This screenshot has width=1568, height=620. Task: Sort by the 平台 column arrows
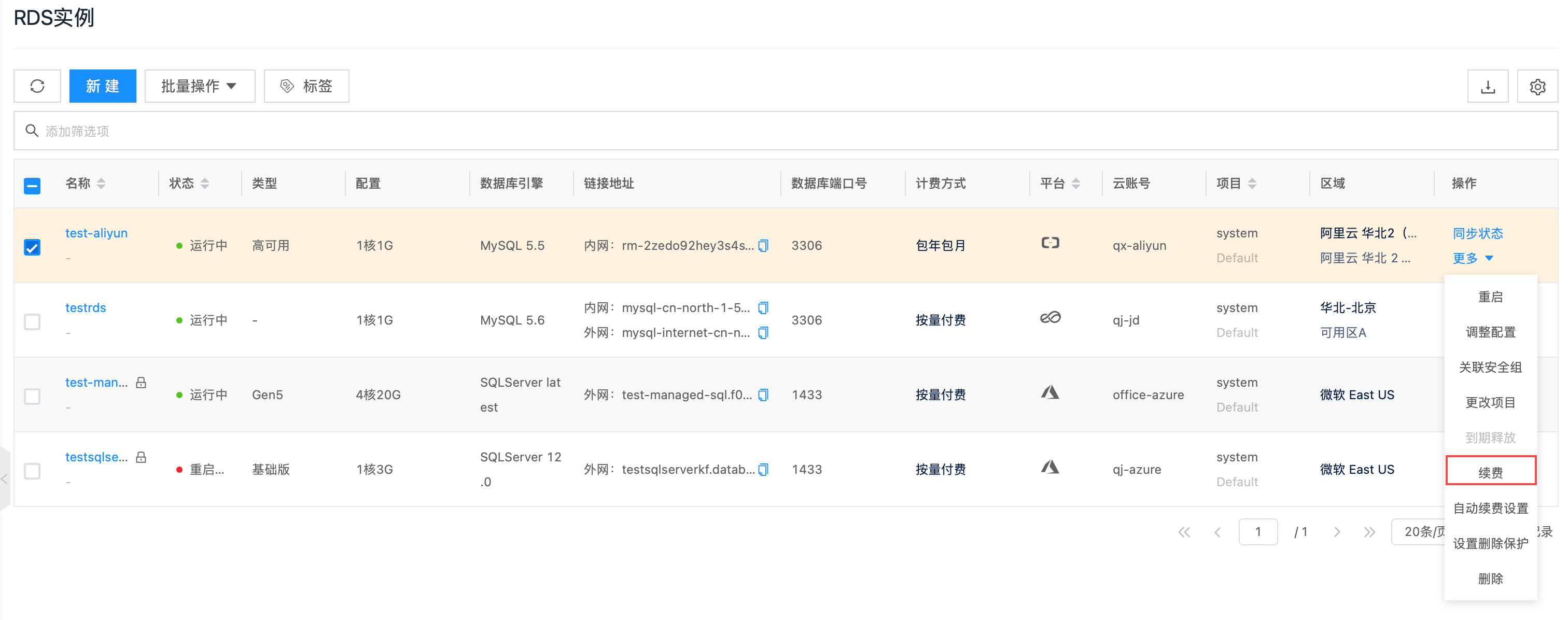(1075, 183)
